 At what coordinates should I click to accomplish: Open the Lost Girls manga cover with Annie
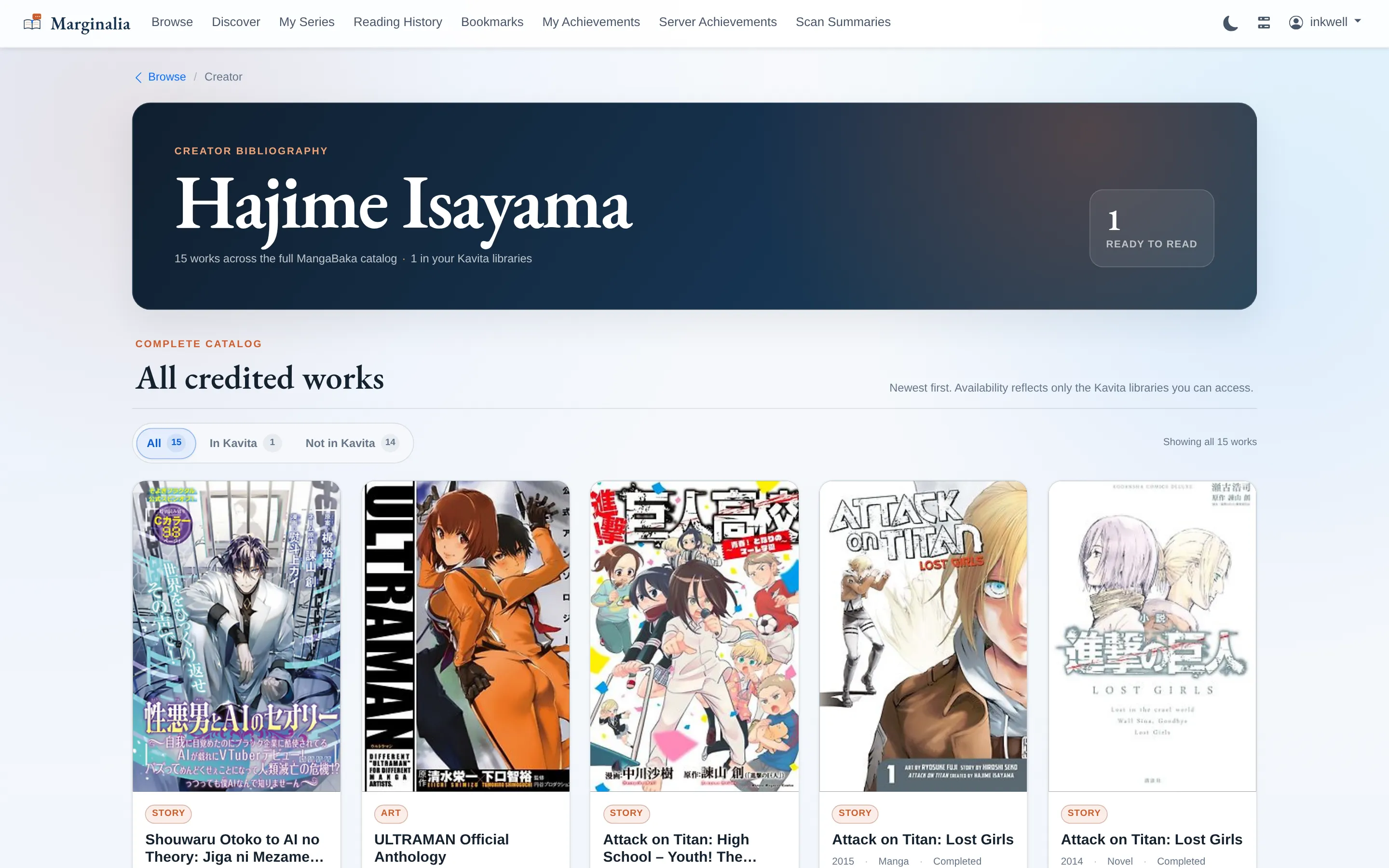click(x=923, y=636)
